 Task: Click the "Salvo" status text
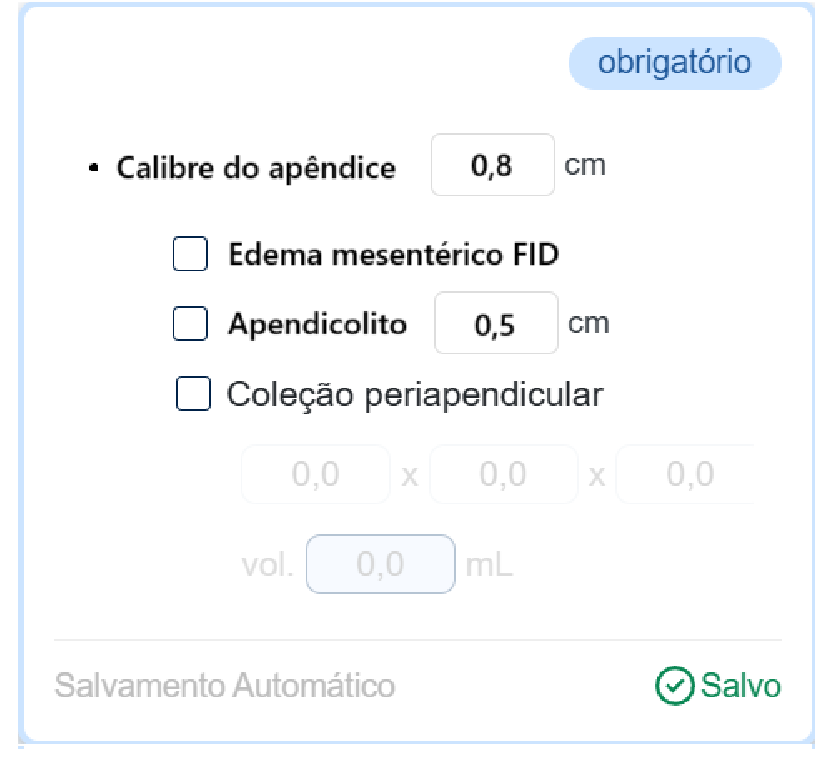[x=741, y=686]
